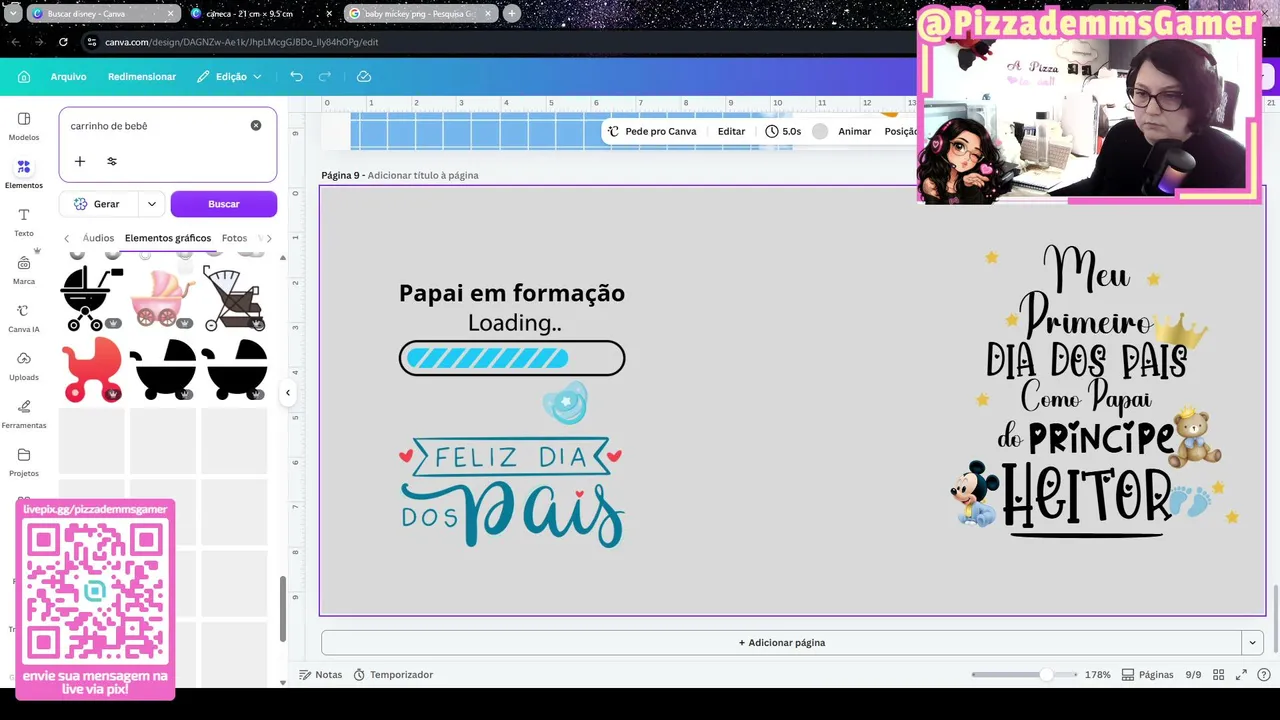Expand the Gerar dropdown arrow
1280x720 pixels.
click(152, 204)
